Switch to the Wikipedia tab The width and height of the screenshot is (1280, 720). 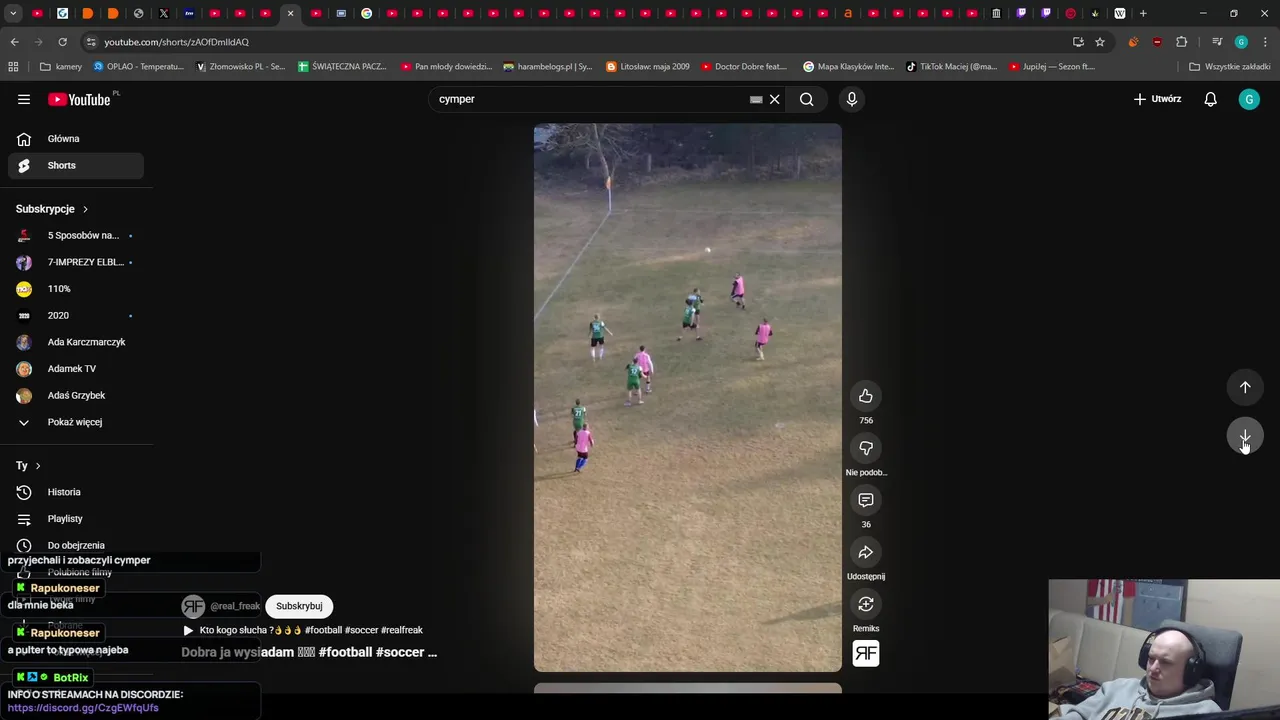coord(1119,13)
